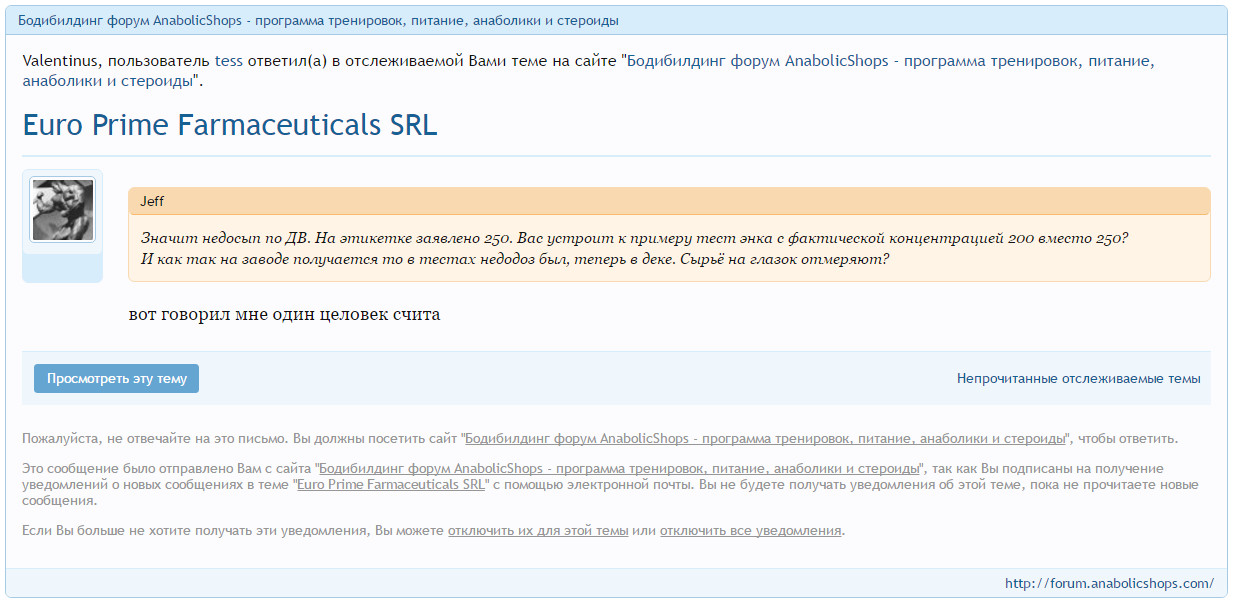Image resolution: width=1246 pixels, height=608 pixels.
Task: Click the reply text "вот говорил мне"
Action: [x=284, y=315]
